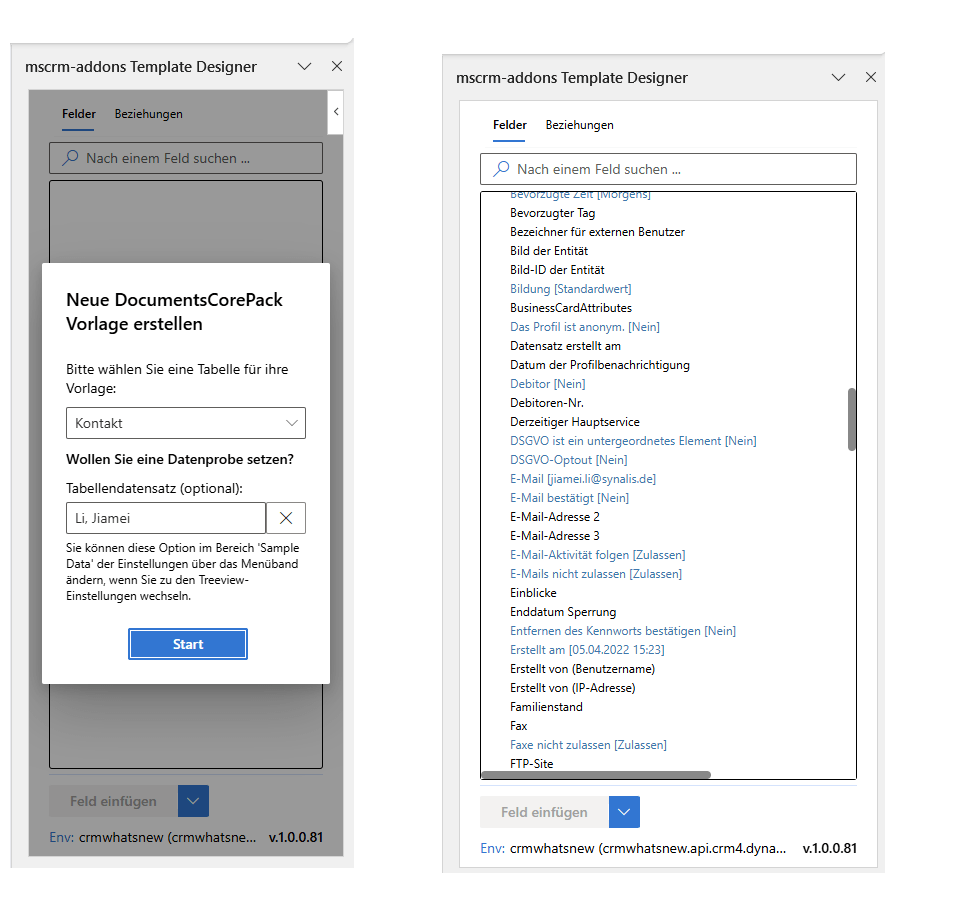958x921 pixels.
Task: Select 'Bildung [Standardwert]' field
Action: 571,289
